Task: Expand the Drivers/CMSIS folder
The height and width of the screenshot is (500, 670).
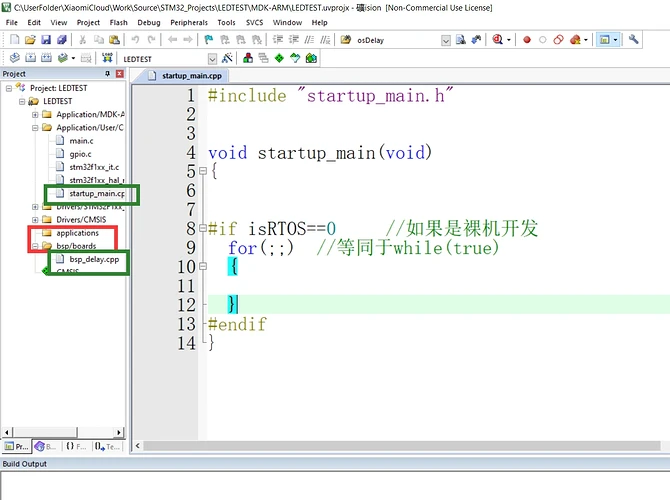Action: pyautogui.click(x=35, y=219)
